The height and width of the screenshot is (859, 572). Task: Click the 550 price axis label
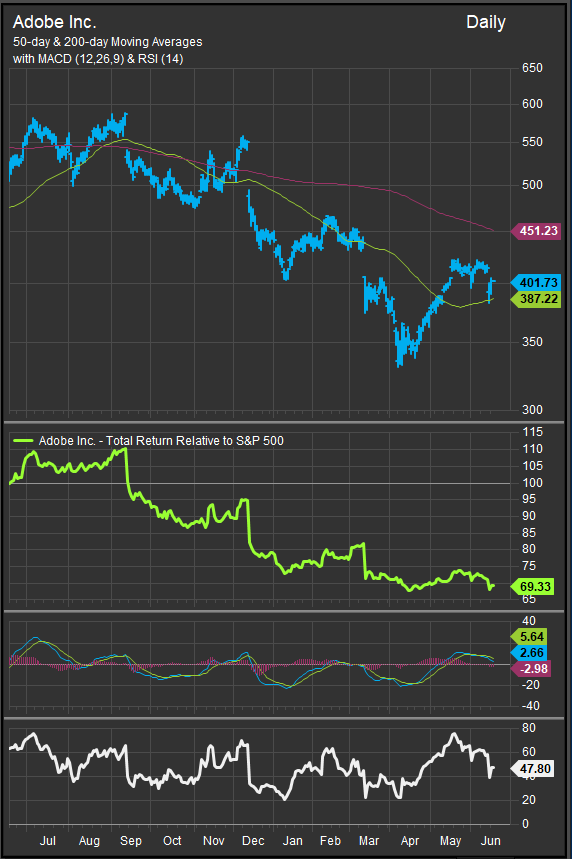coord(532,142)
